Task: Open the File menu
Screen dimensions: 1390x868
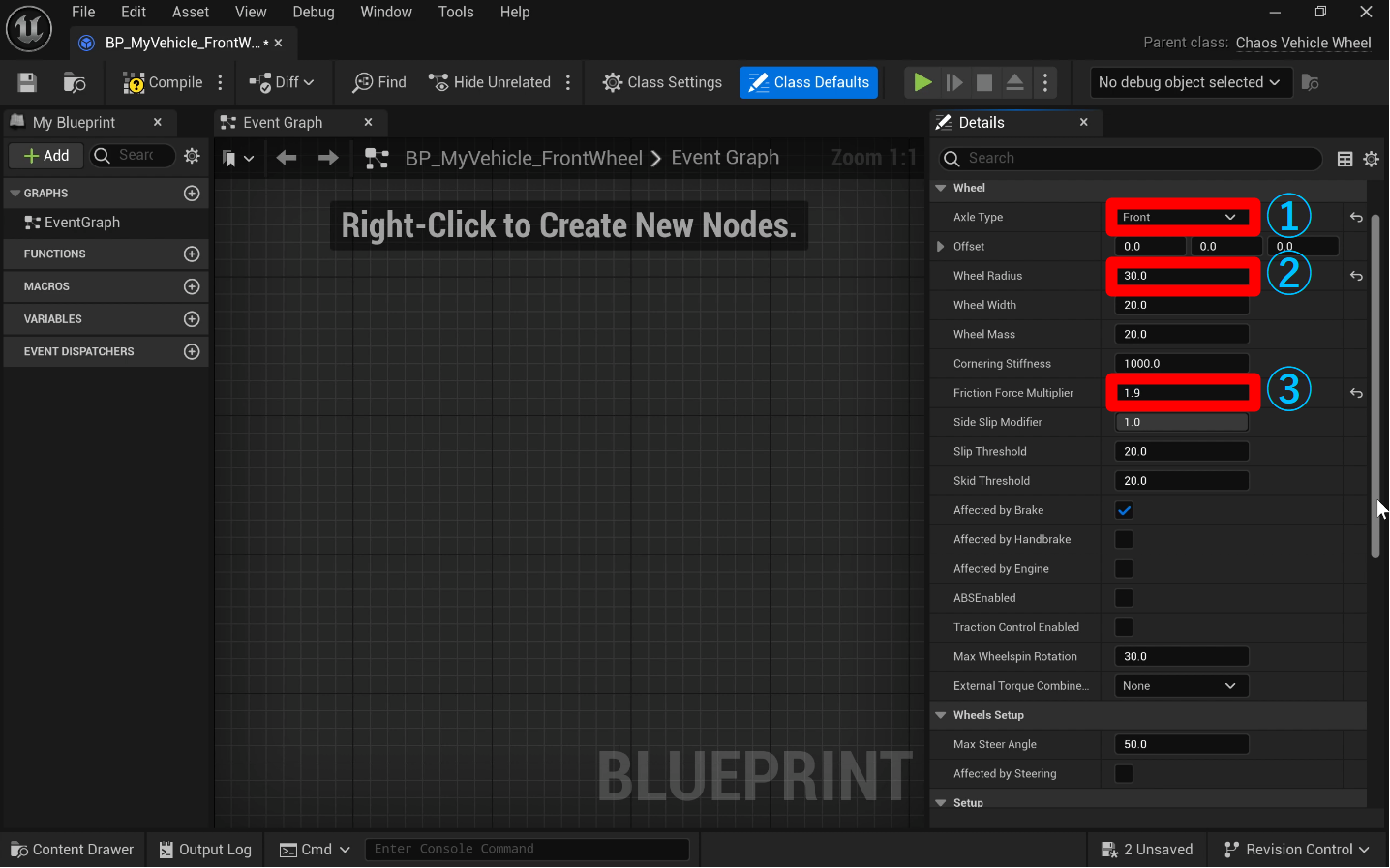Action: point(83,12)
